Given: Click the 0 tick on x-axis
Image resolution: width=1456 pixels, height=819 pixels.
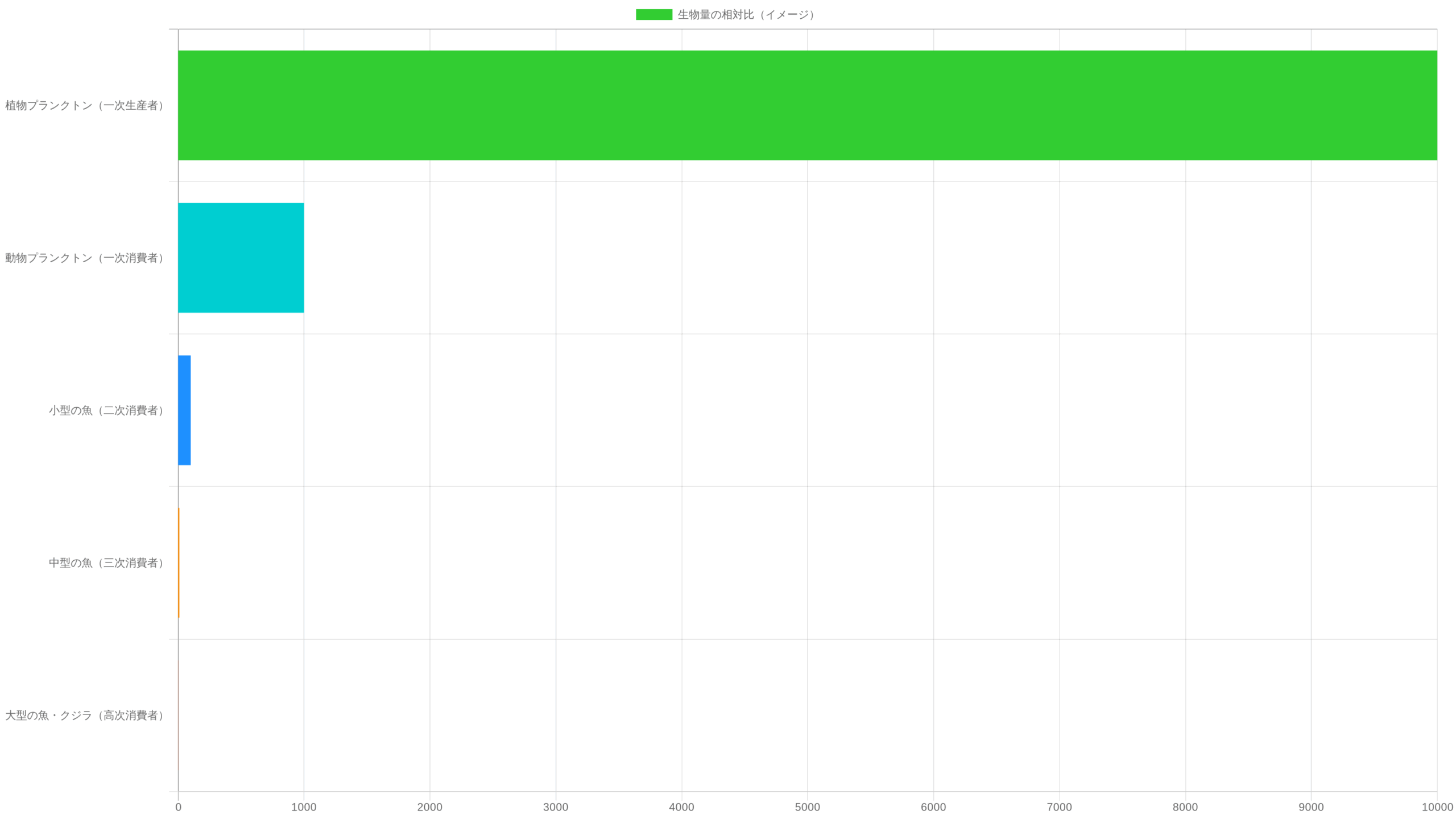Looking at the screenshot, I should coord(178,807).
